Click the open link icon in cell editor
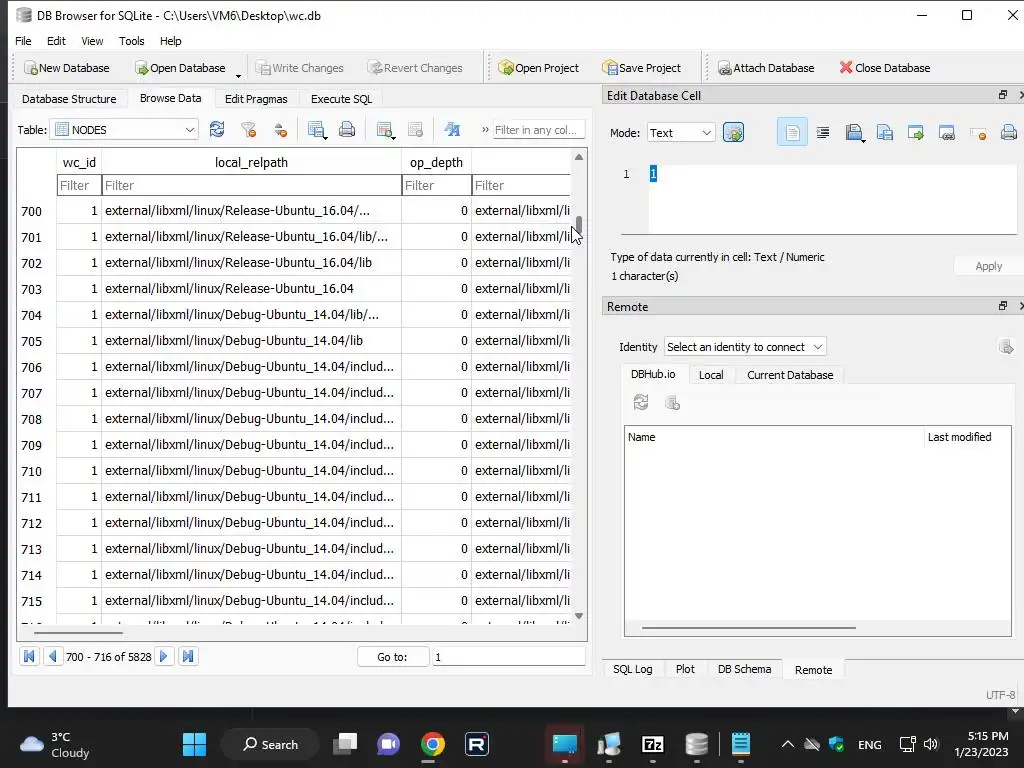Image resolution: width=1024 pixels, height=768 pixels. [947, 133]
